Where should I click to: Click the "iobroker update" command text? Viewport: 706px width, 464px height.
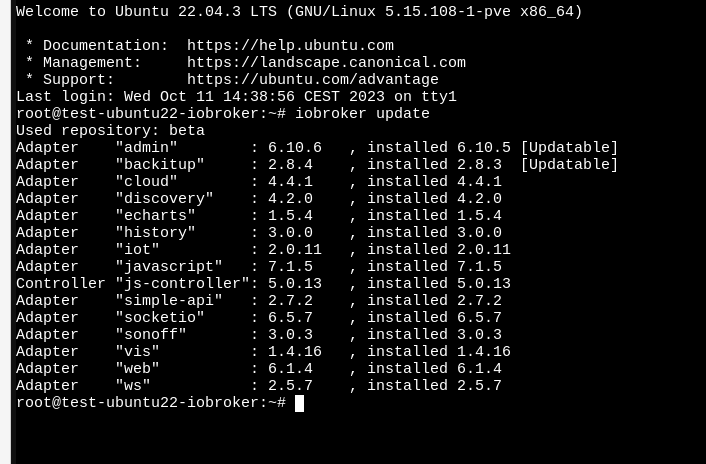click(x=362, y=113)
